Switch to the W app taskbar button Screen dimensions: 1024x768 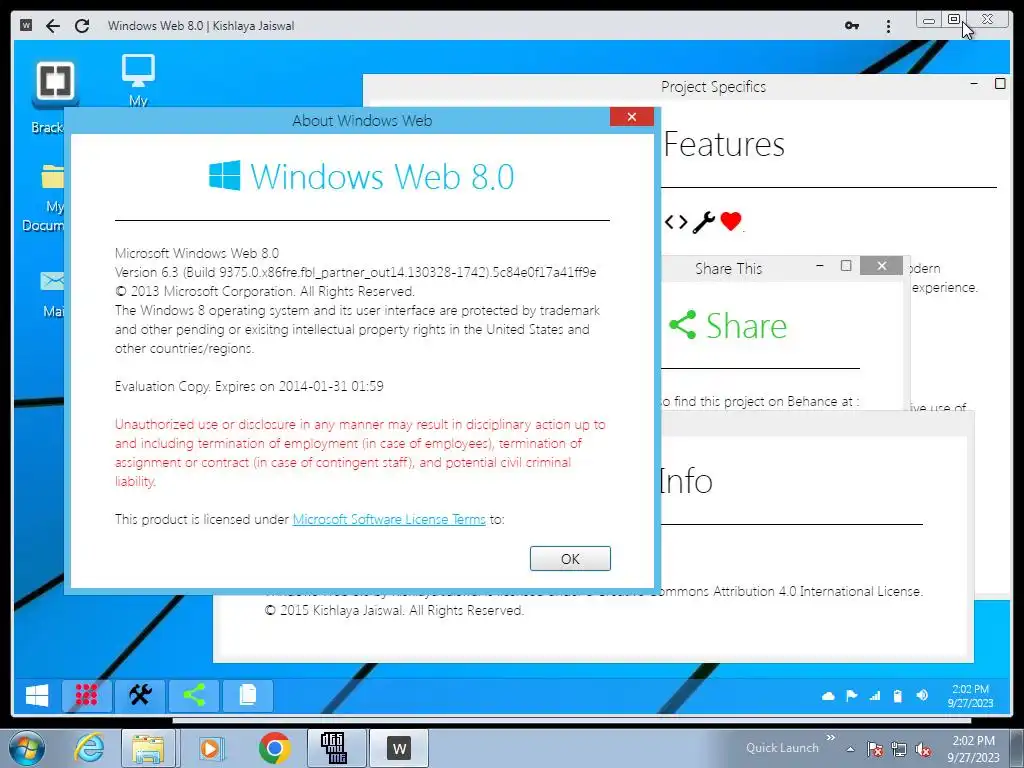(398, 748)
